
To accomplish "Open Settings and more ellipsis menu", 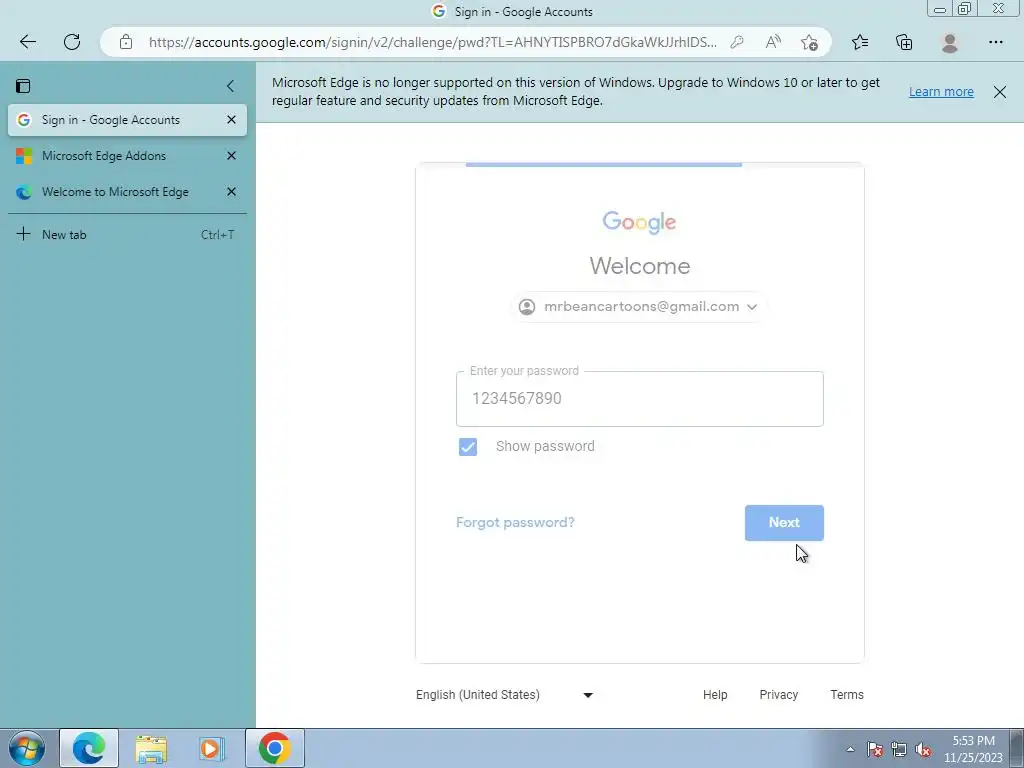I will (x=995, y=42).
